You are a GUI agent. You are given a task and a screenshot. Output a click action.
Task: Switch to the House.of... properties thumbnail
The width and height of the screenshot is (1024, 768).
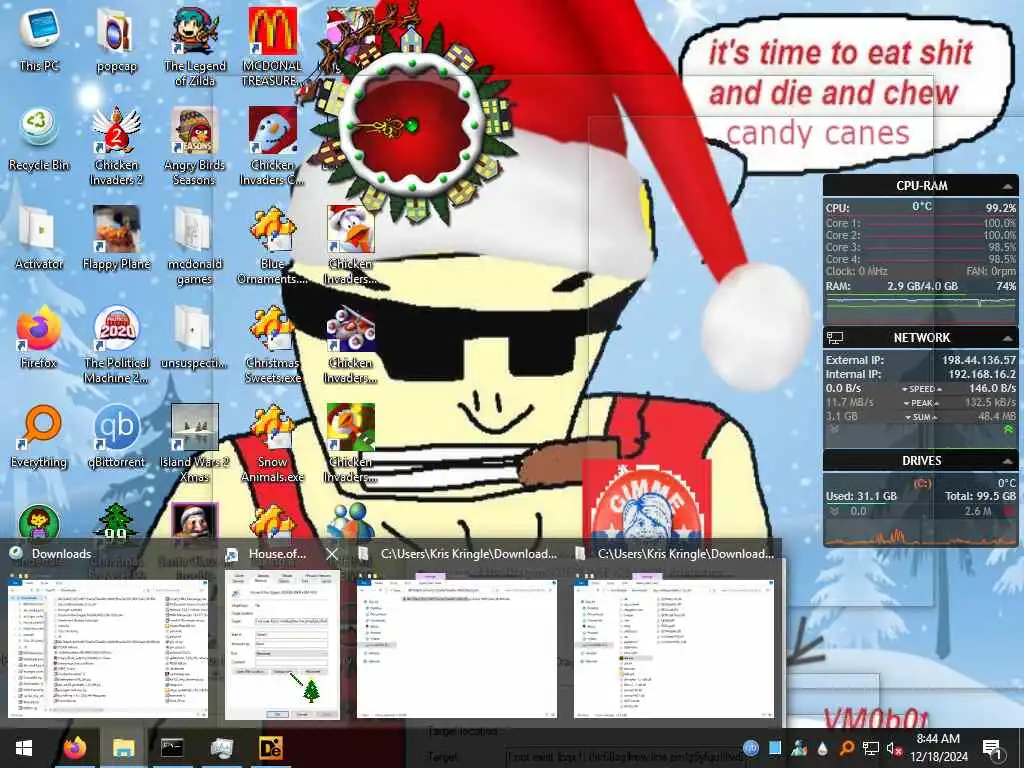point(282,645)
